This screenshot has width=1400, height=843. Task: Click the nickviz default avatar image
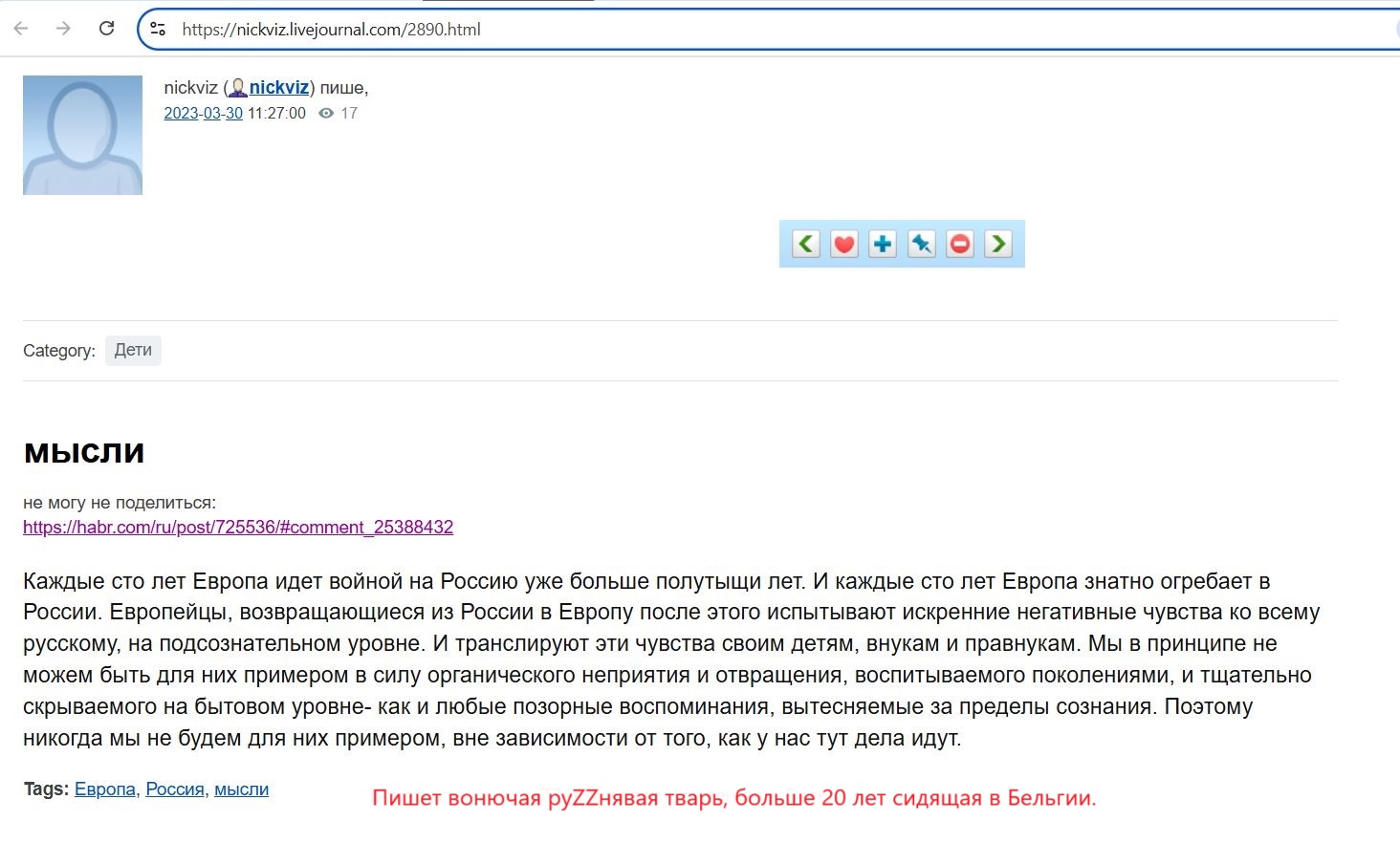(x=82, y=135)
